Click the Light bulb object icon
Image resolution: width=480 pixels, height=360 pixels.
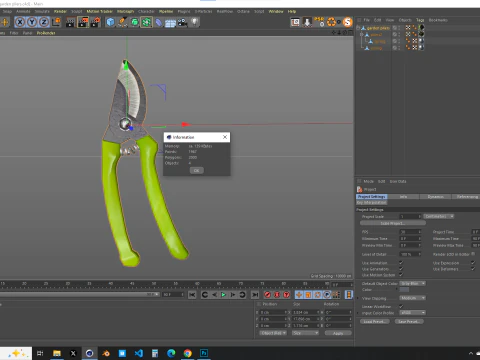click(x=195, y=22)
